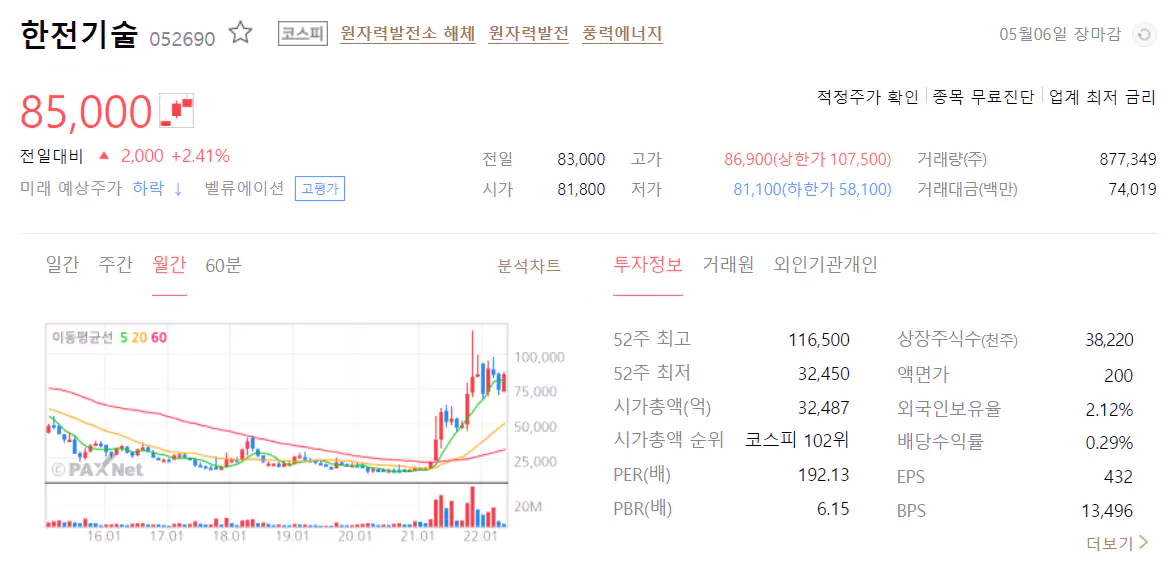Add 한전기술 to favorites with star icon

[241, 34]
